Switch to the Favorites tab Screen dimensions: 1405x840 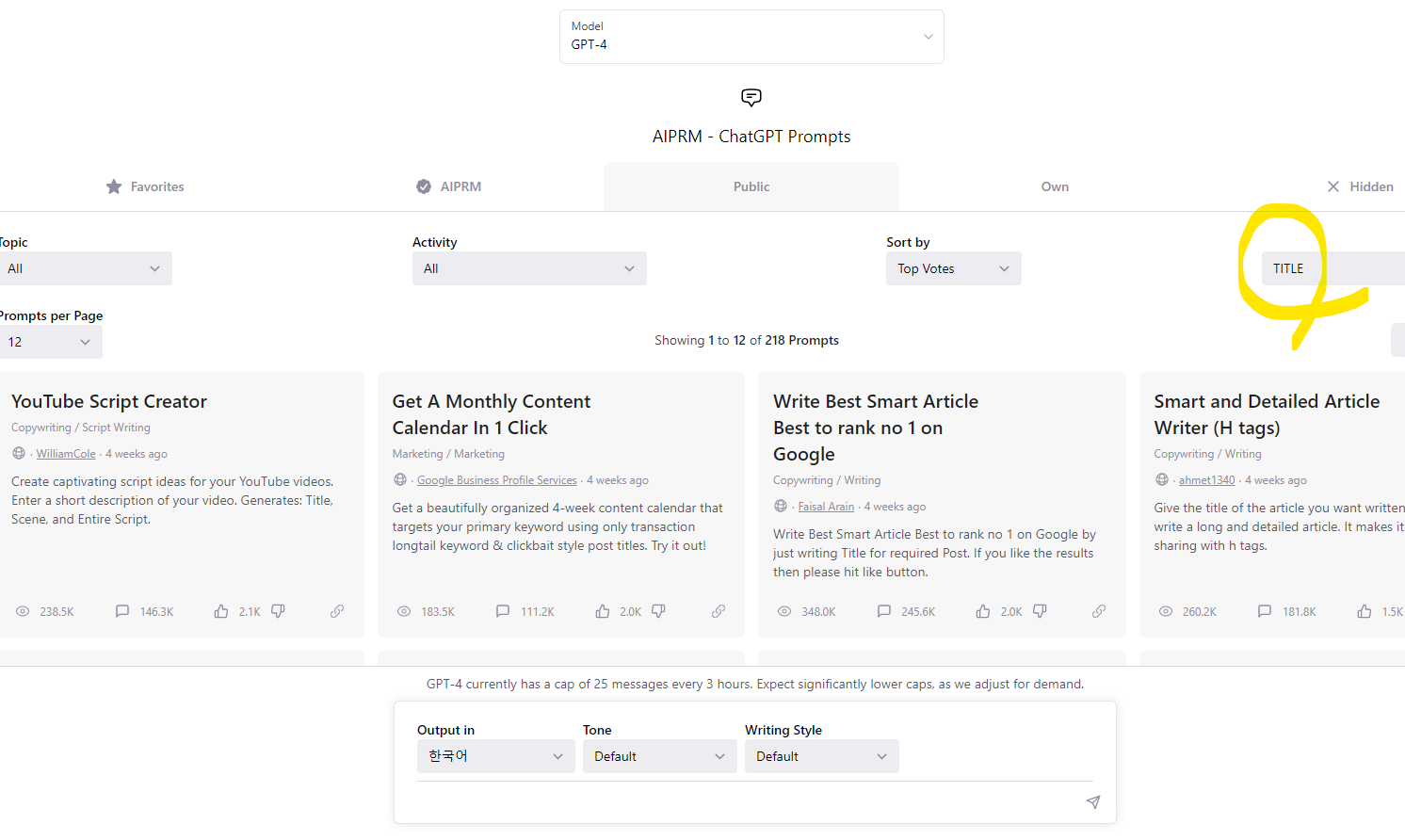(x=145, y=186)
